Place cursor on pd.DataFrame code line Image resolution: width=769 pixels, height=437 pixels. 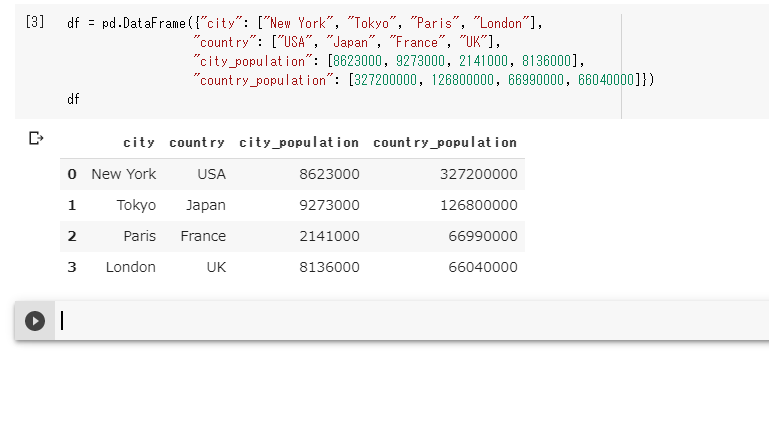pyautogui.click(x=305, y=23)
